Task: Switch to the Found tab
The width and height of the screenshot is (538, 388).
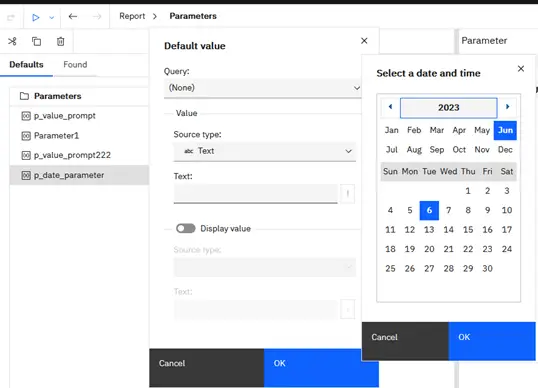Action: 75,64
